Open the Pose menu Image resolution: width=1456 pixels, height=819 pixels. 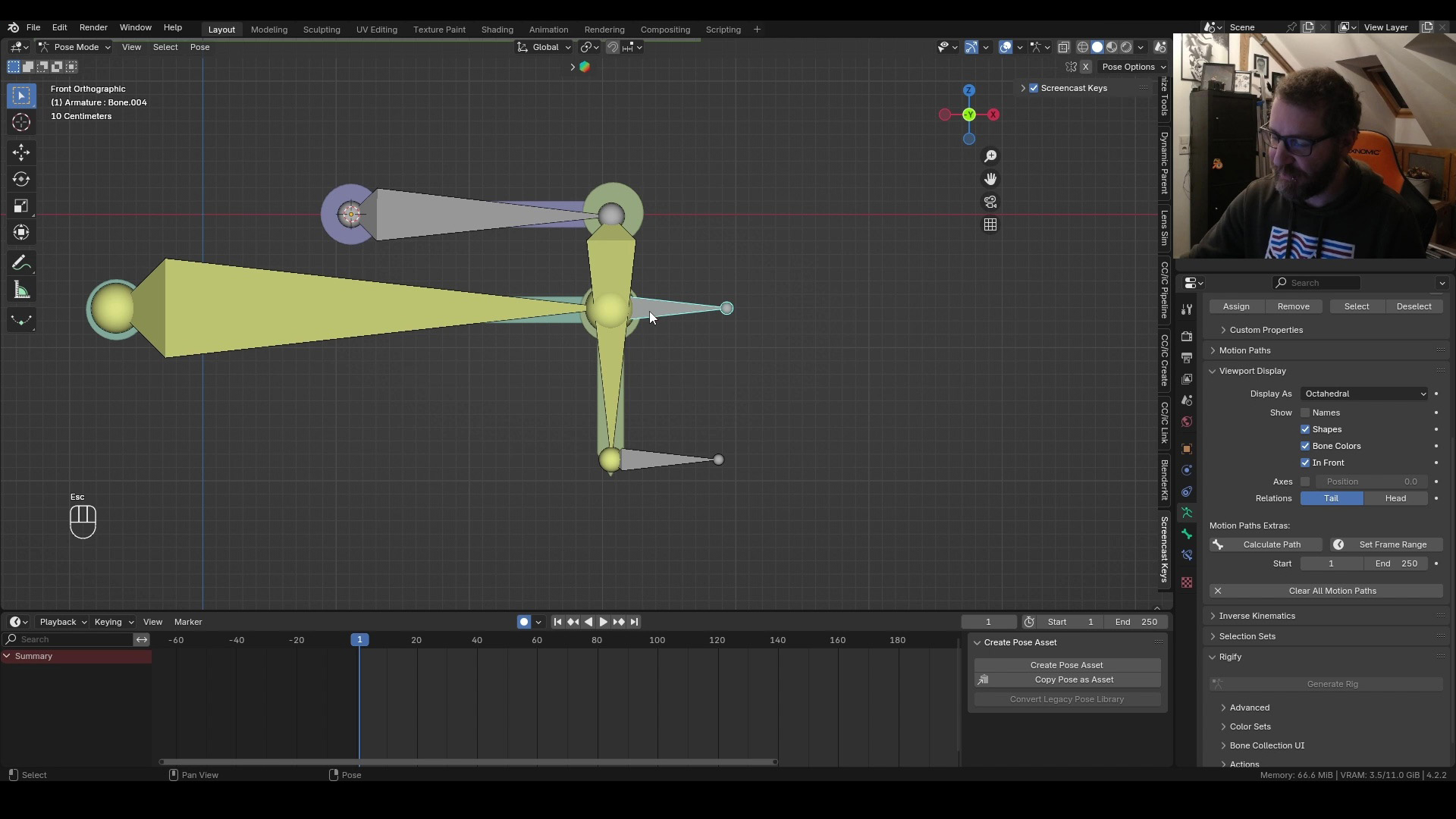pyautogui.click(x=199, y=47)
